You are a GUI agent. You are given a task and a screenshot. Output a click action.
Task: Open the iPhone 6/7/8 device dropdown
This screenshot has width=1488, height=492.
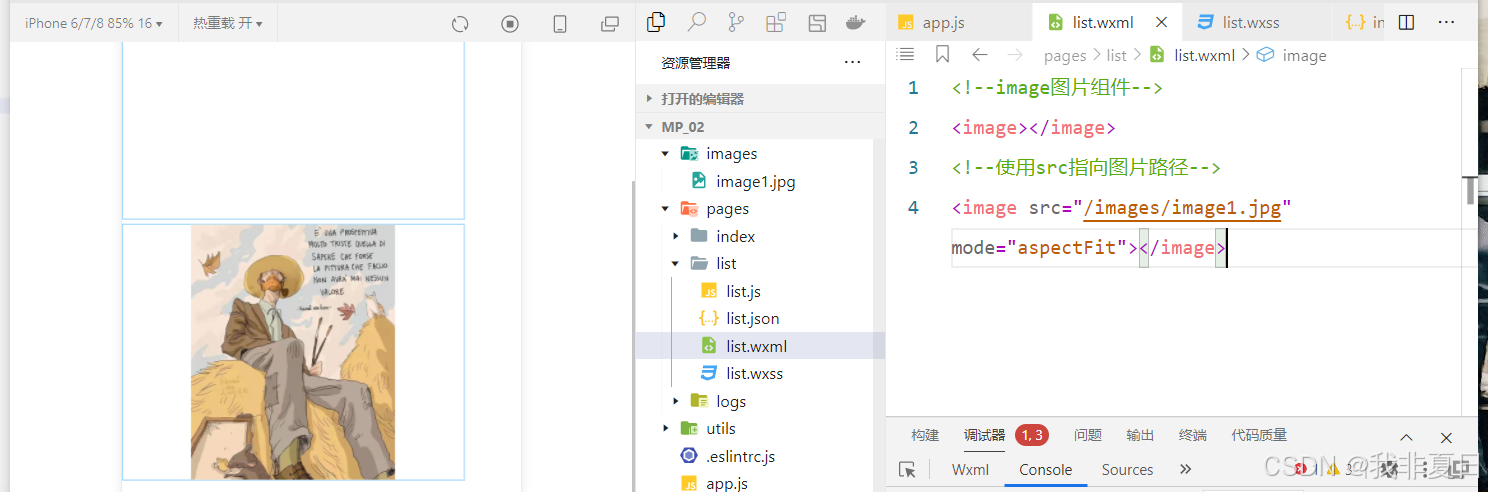coord(94,23)
